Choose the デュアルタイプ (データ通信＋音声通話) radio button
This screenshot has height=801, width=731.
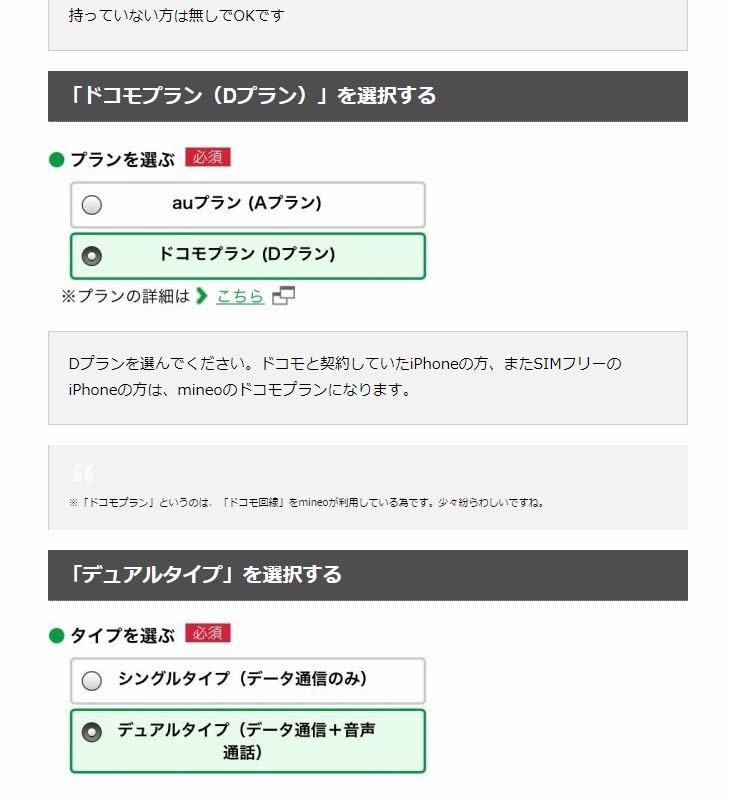pos(92,732)
